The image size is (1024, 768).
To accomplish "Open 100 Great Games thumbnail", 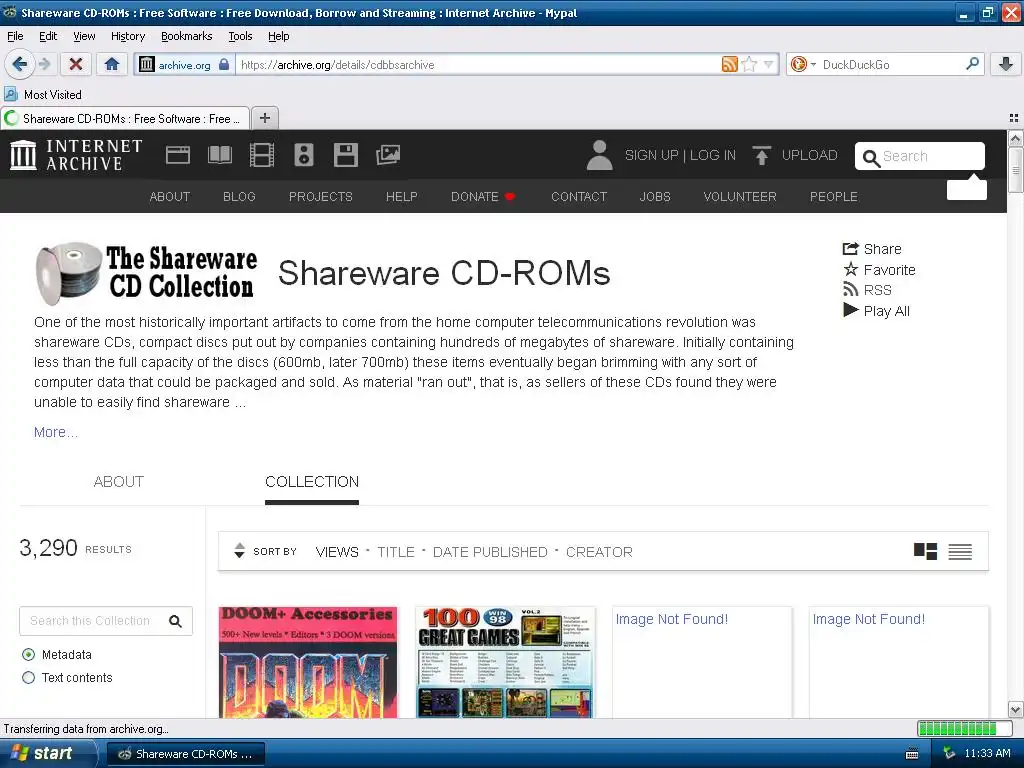I will [505, 662].
